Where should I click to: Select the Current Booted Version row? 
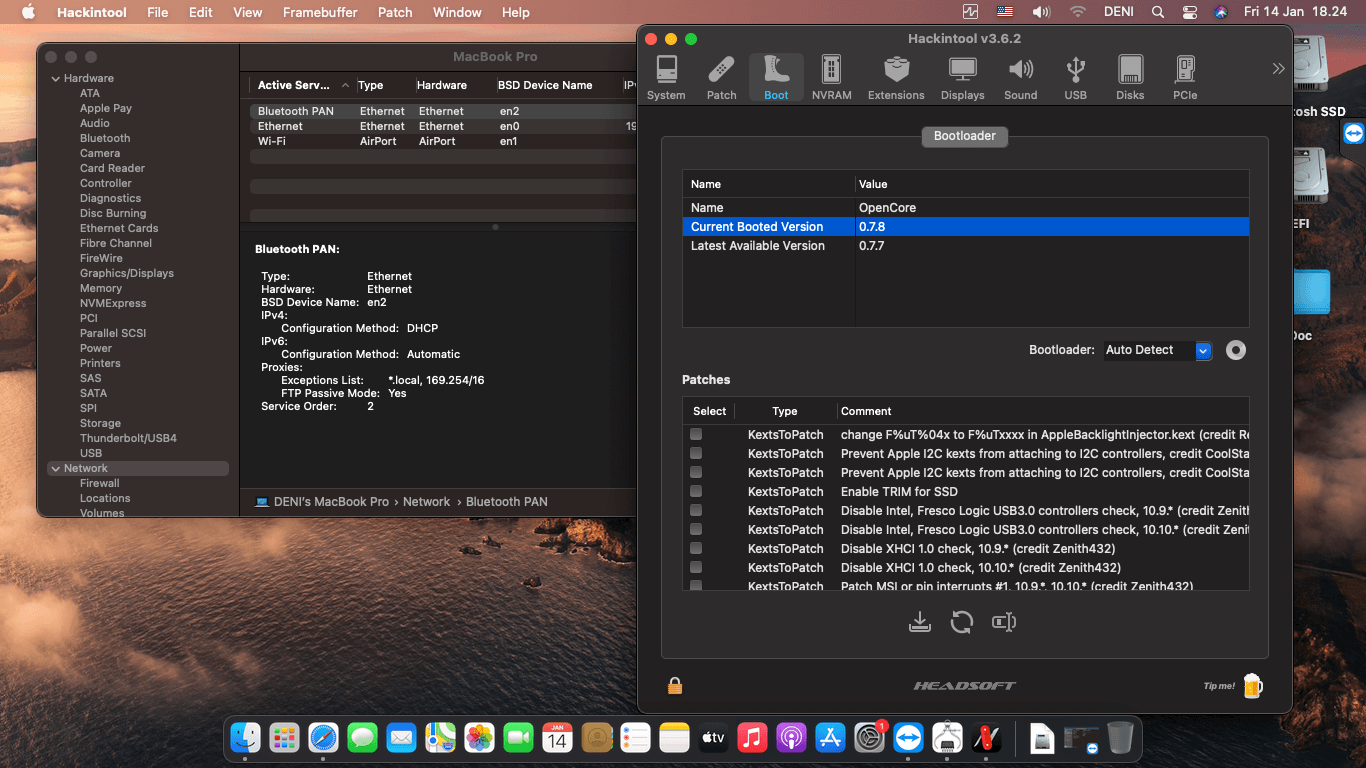pos(966,227)
